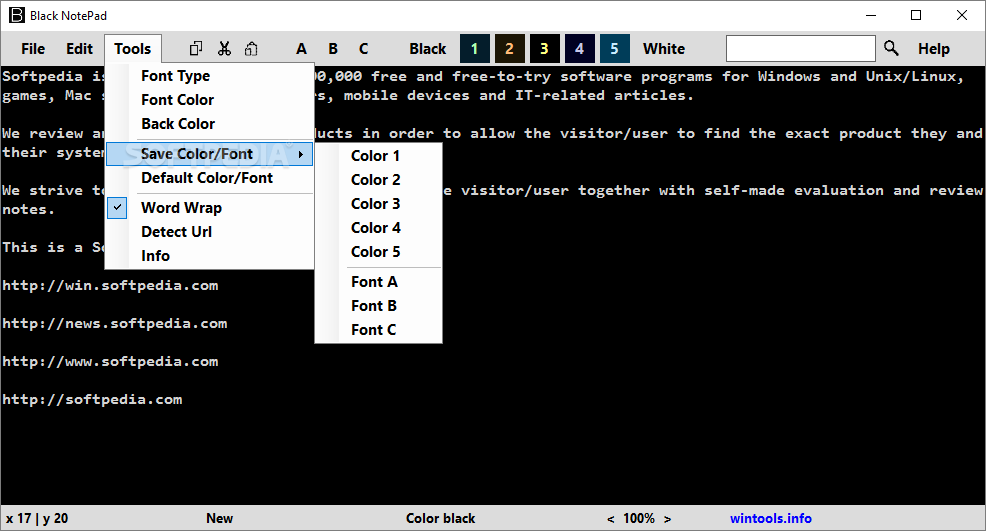
Task: Click into the search text field
Action: tap(800, 48)
